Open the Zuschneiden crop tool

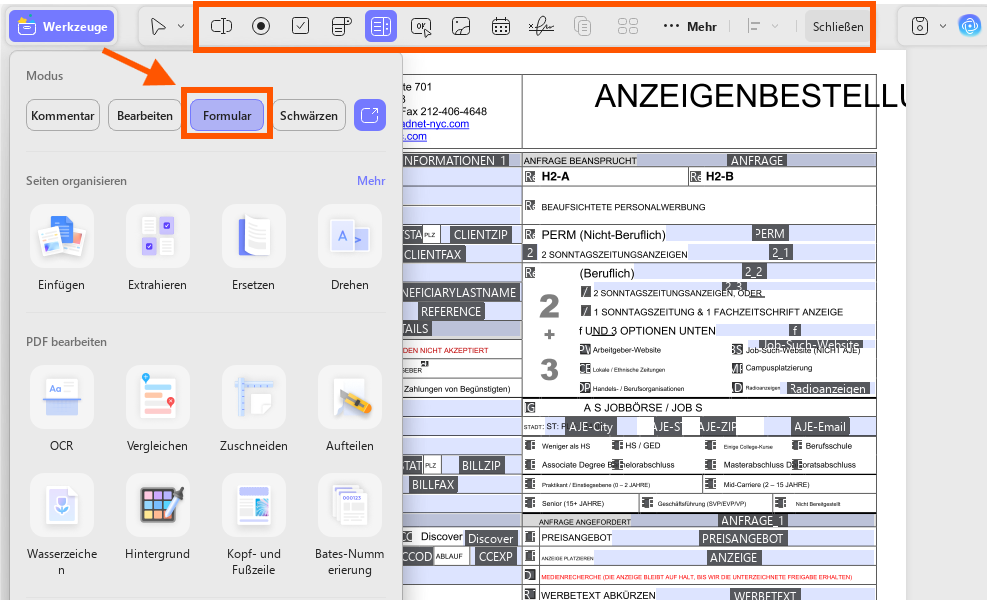click(253, 409)
